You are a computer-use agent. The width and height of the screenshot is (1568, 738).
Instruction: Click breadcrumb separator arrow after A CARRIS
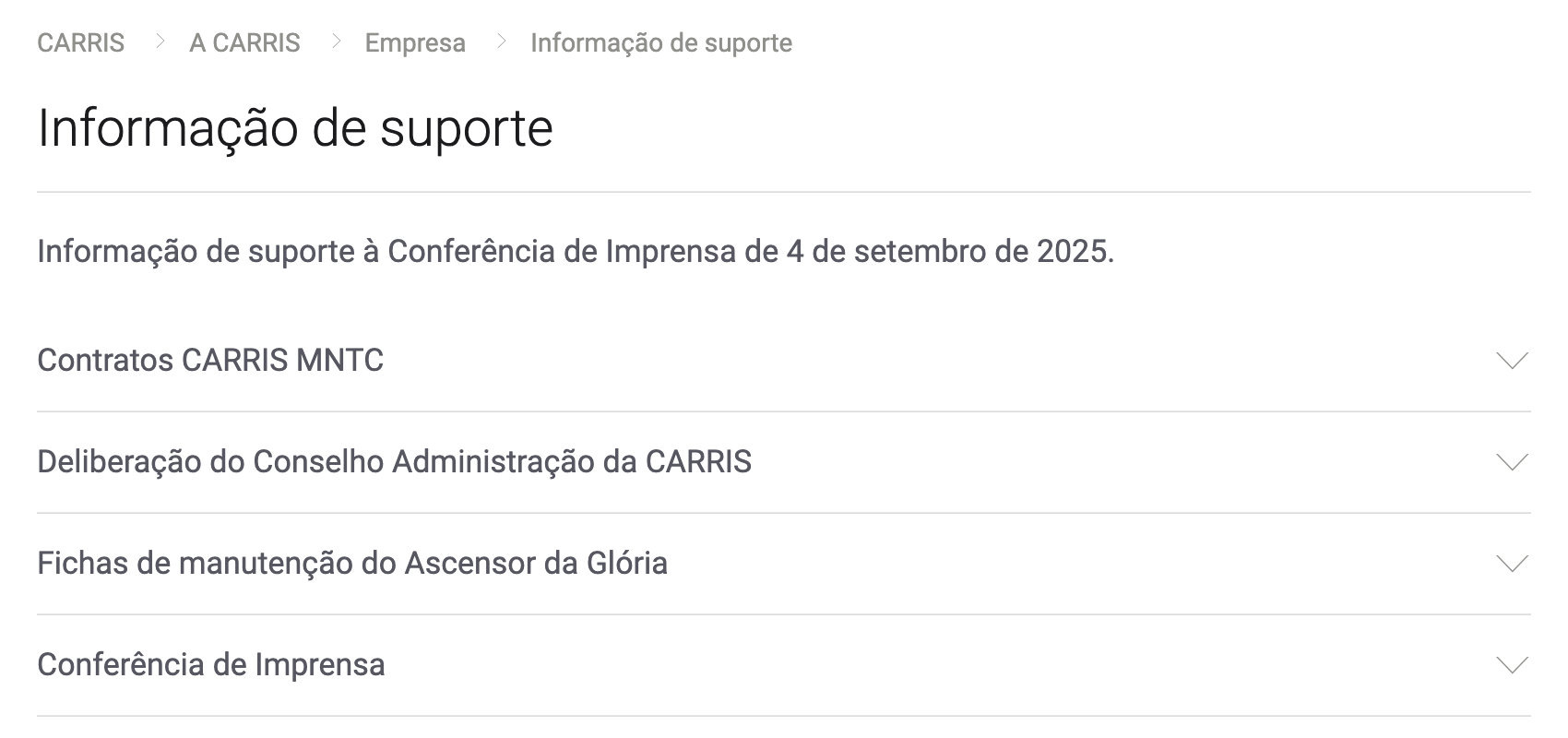point(336,42)
